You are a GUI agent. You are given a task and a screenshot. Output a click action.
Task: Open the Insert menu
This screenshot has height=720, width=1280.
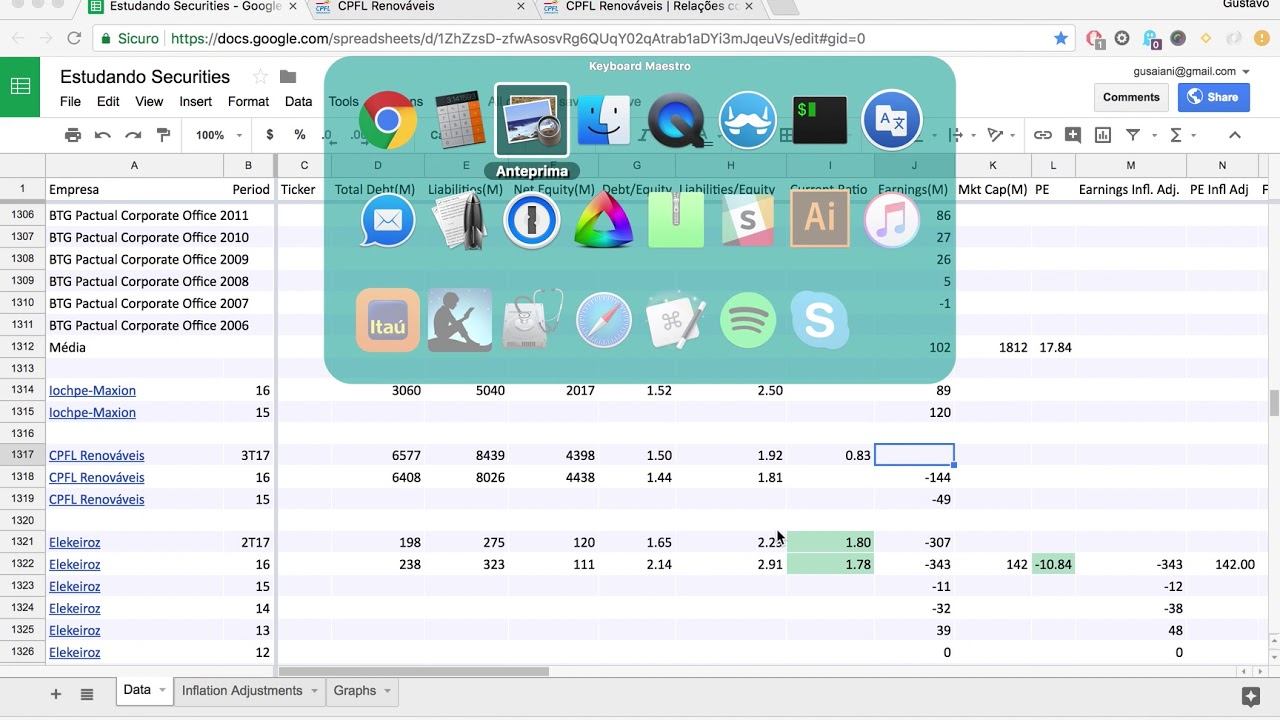pyautogui.click(x=196, y=101)
